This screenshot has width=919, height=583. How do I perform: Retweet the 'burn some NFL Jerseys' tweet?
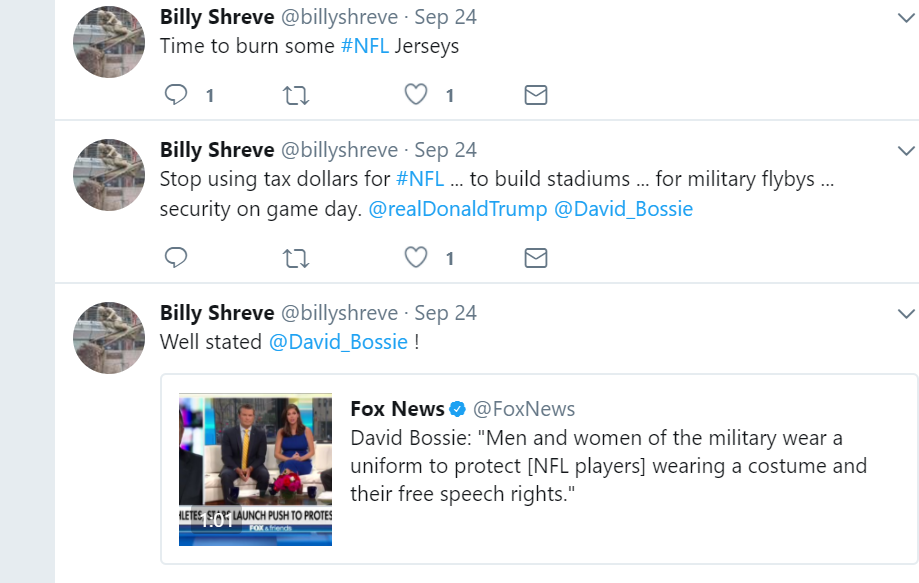pos(296,95)
